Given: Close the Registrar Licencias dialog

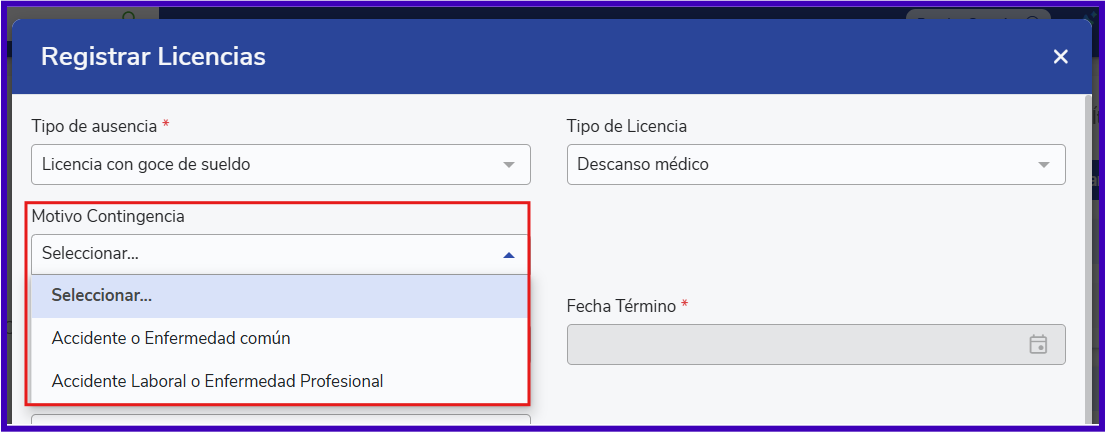Looking at the screenshot, I should 1060,57.
